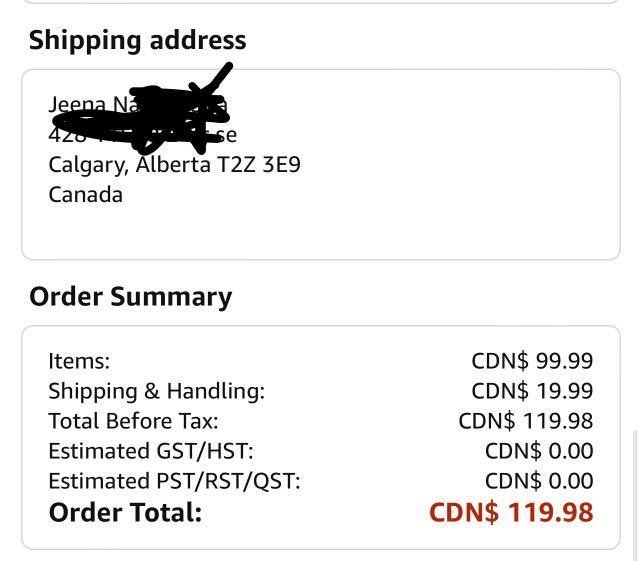Click the Canada country line
This screenshot has width=640, height=561.
[x=85, y=195]
